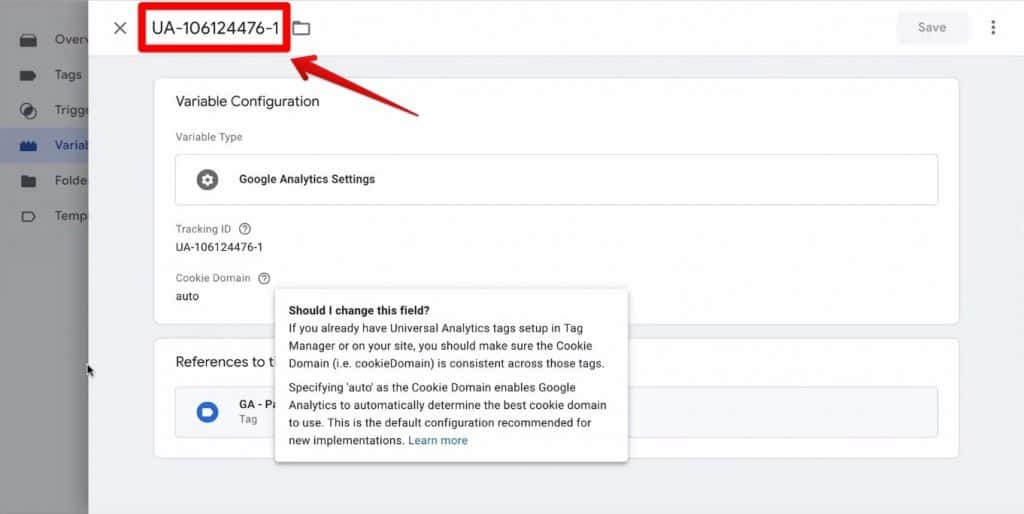Image resolution: width=1024 pixels, height=514 pixels.
Task: Click the blue GA tag icon
Action: click(x=207, y=412)
